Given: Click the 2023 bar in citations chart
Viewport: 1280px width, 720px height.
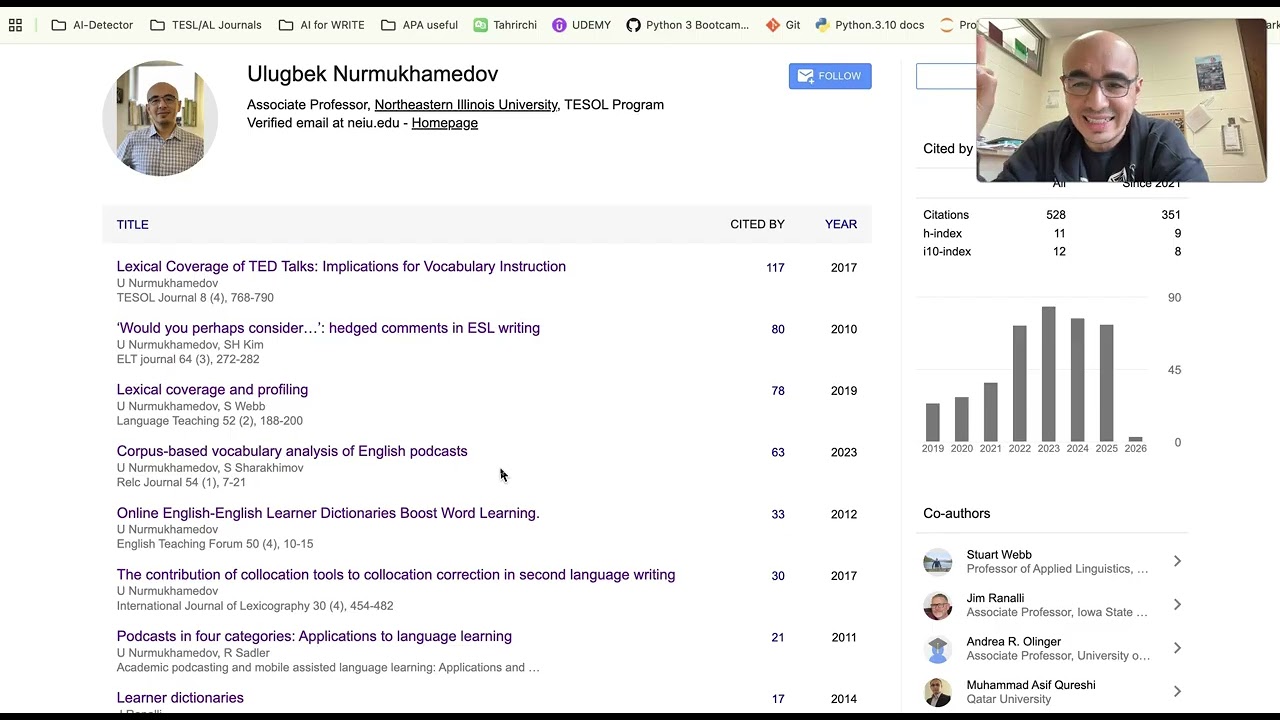Looking at the screenshot, I should coord(1048,374).
